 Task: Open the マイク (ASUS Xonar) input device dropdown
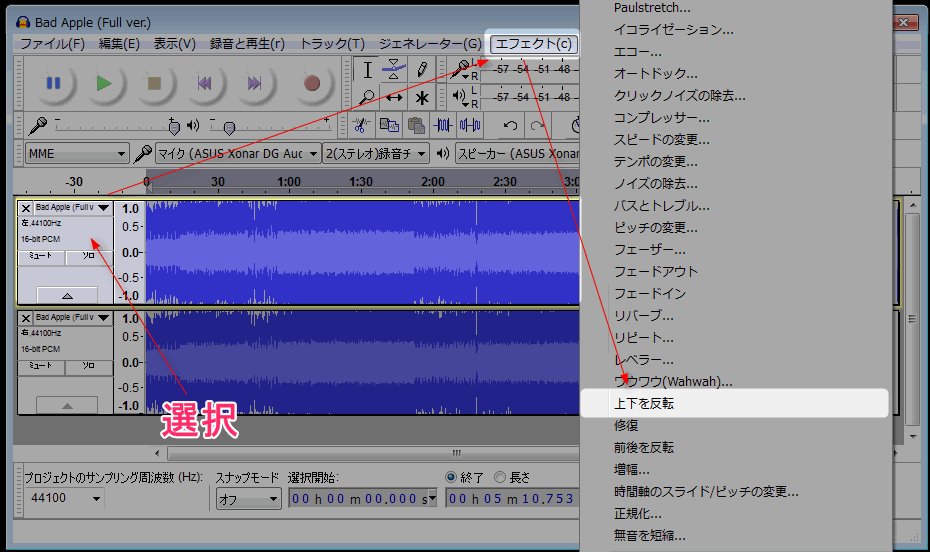click(238, 154)
